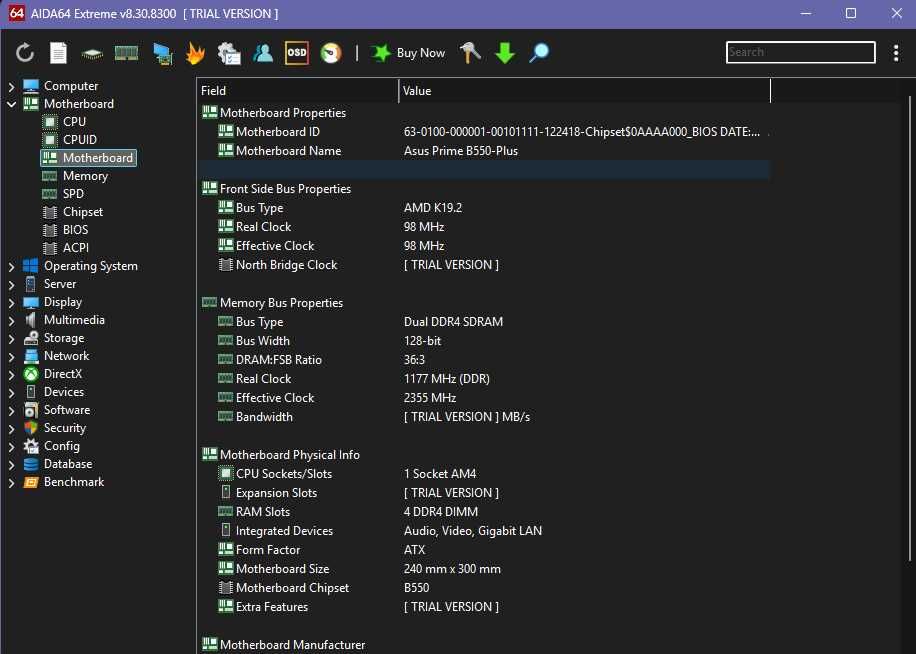Open the ACPI tree item

(76, 248)
